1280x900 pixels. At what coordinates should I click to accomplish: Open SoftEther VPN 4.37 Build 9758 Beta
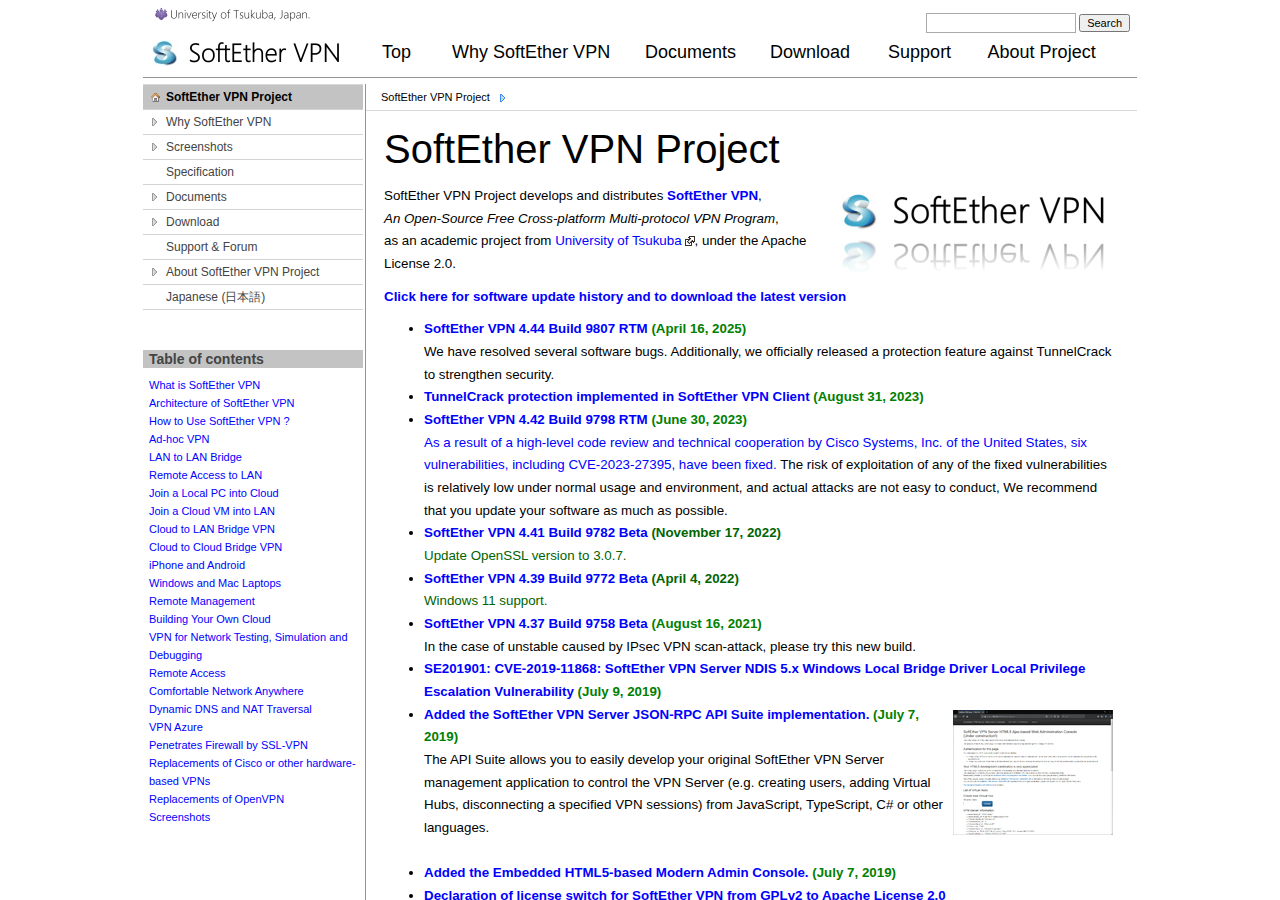pos(536,624)
